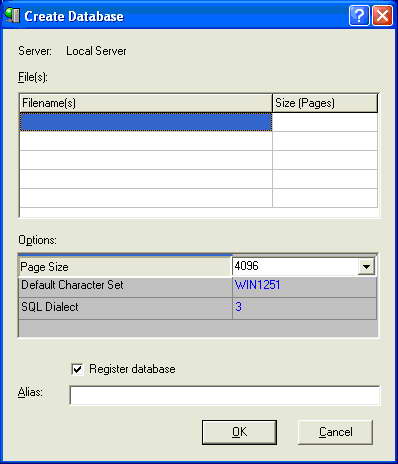Viewport: 398px width, 464px height.
Task: Close the Create Database dialog
Action: point(382,15)
